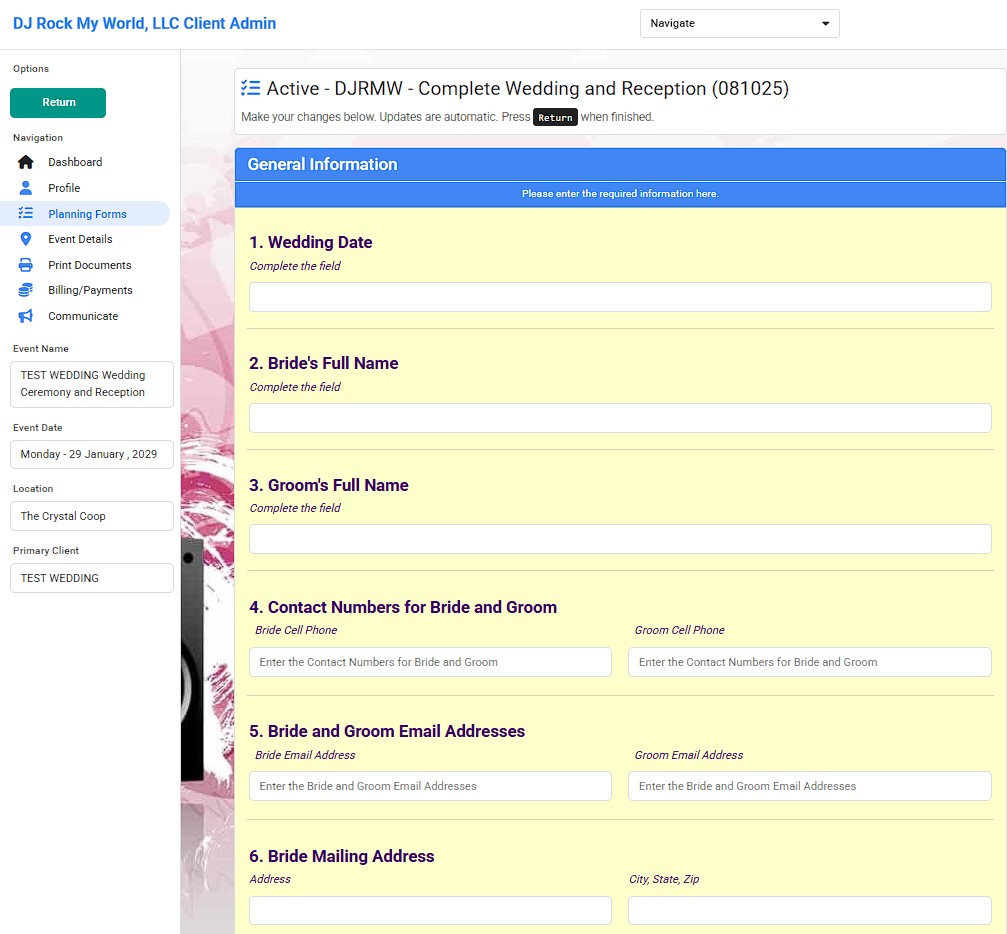The width and height of the screenshot is (1007, 934).
Task: Click the Primary Client box TEST WEDDING
Action: tap(92, 578)
